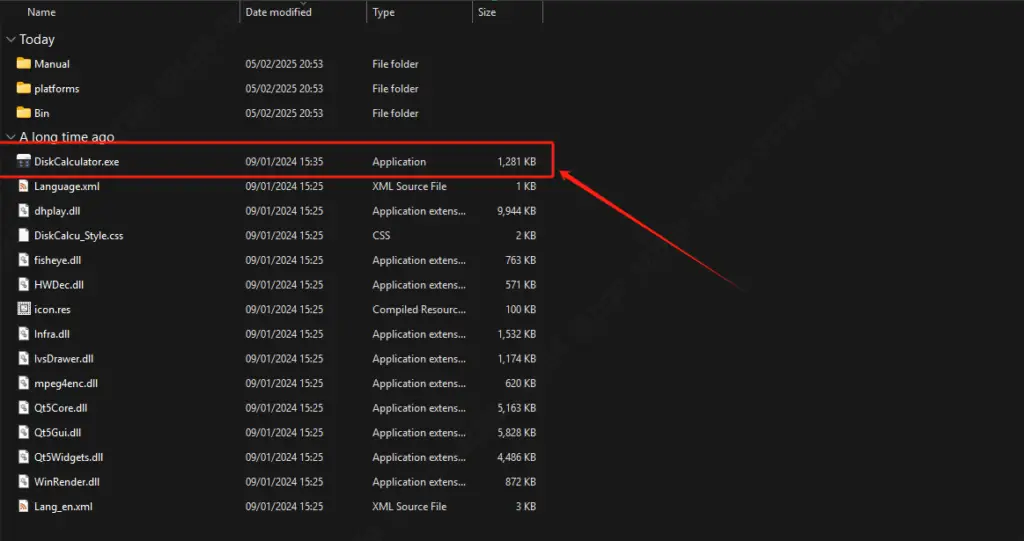Click the dhplay.dll file icon

pyautogui.click(x=24, y=211)
